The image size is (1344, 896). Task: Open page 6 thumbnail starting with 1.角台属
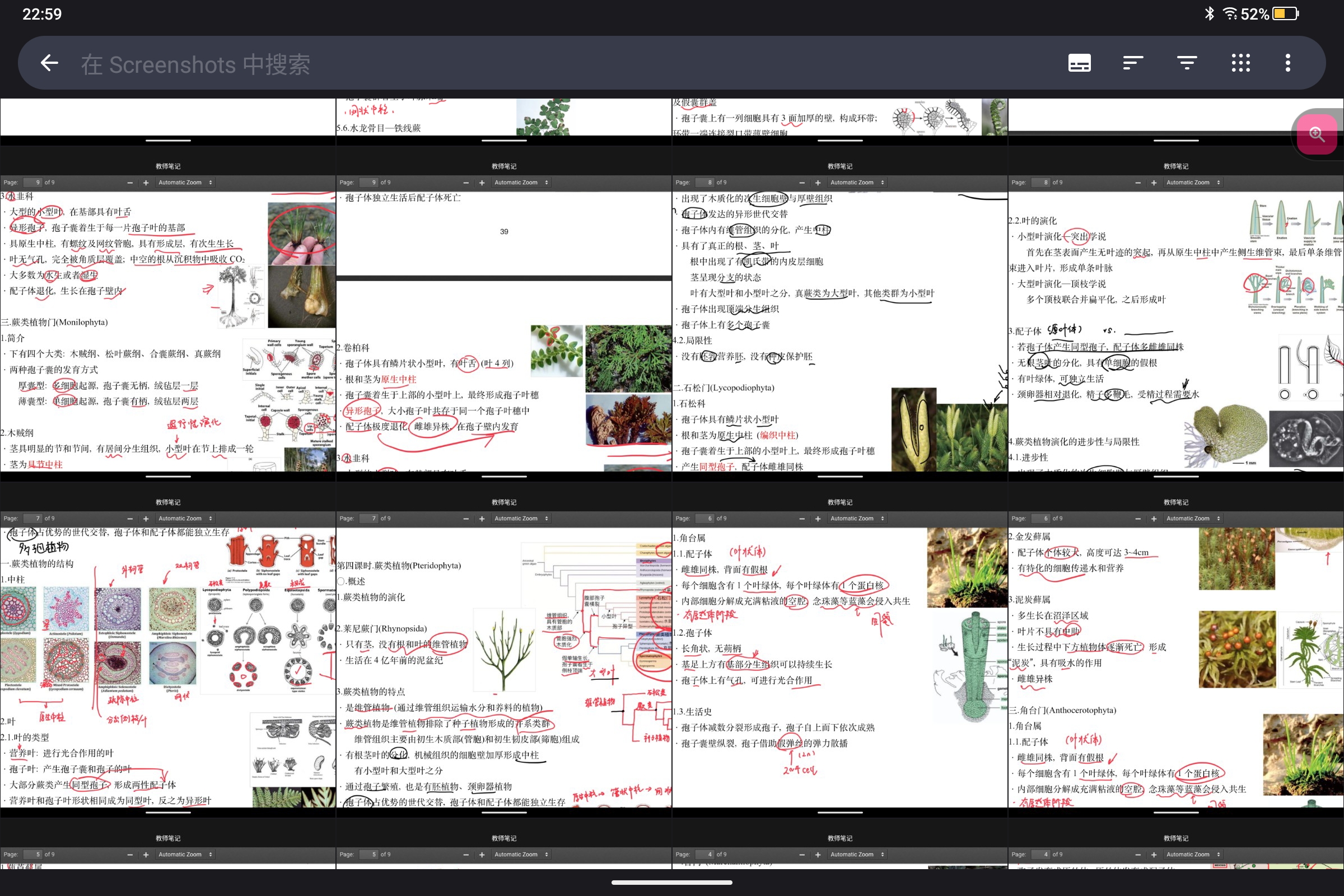click(x=840, y=649)
